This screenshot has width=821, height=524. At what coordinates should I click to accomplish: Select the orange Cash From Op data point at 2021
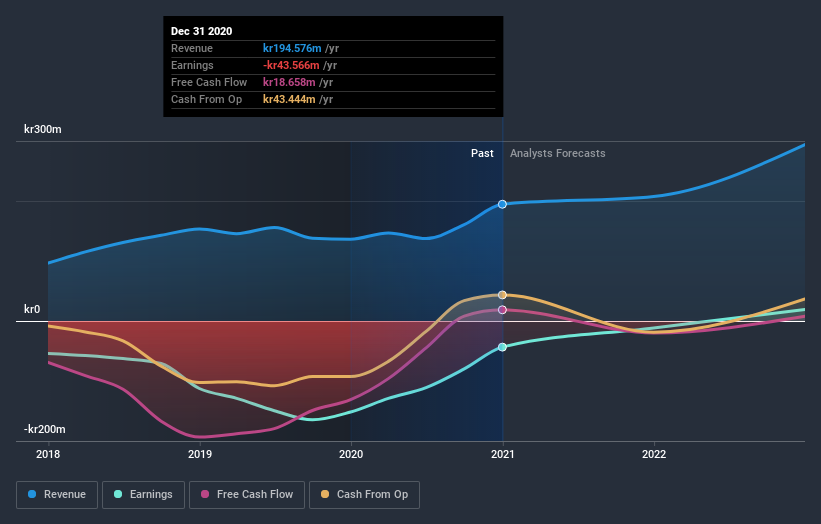point(502,295)
